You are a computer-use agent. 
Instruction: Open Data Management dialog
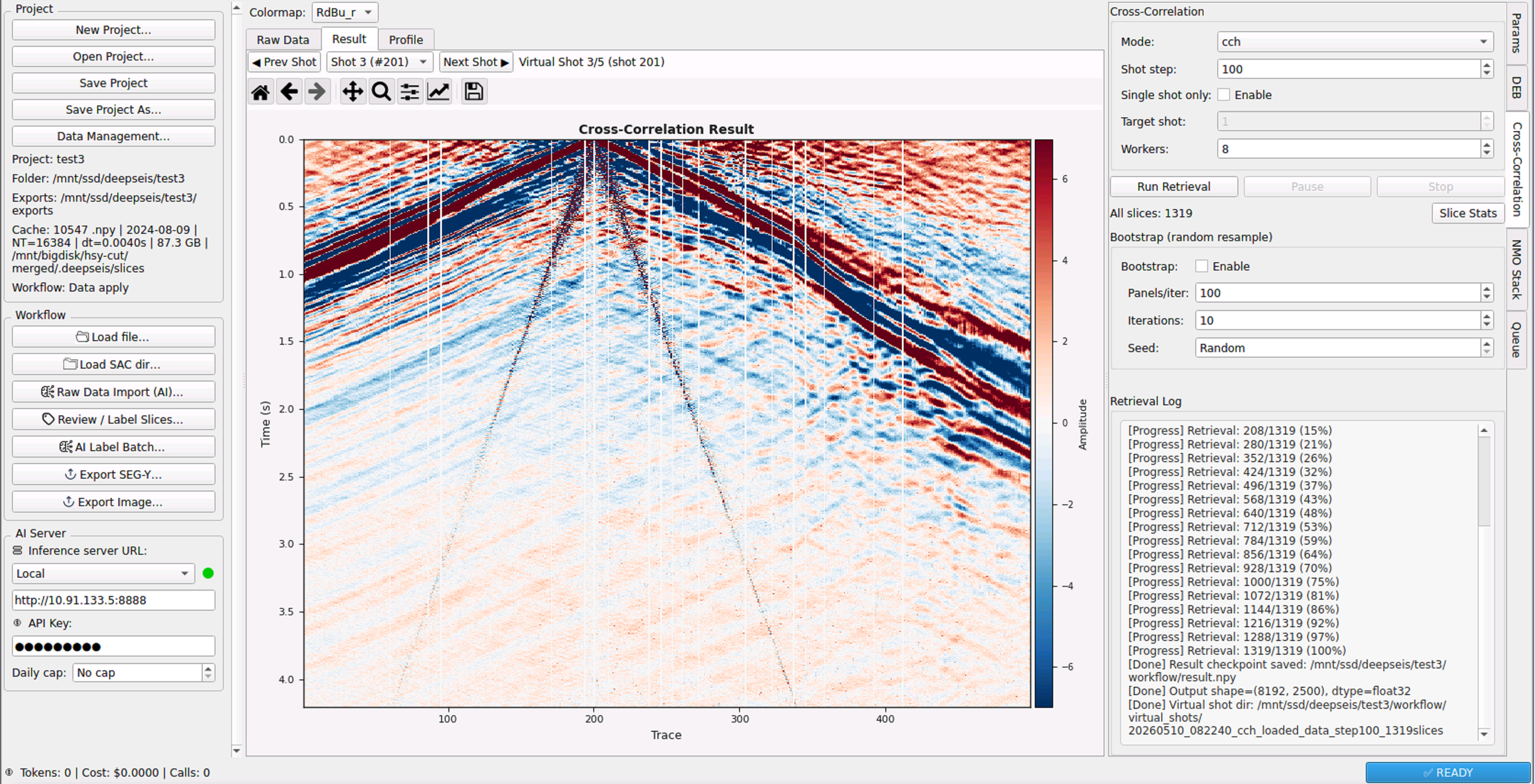(x=113, y=136)
